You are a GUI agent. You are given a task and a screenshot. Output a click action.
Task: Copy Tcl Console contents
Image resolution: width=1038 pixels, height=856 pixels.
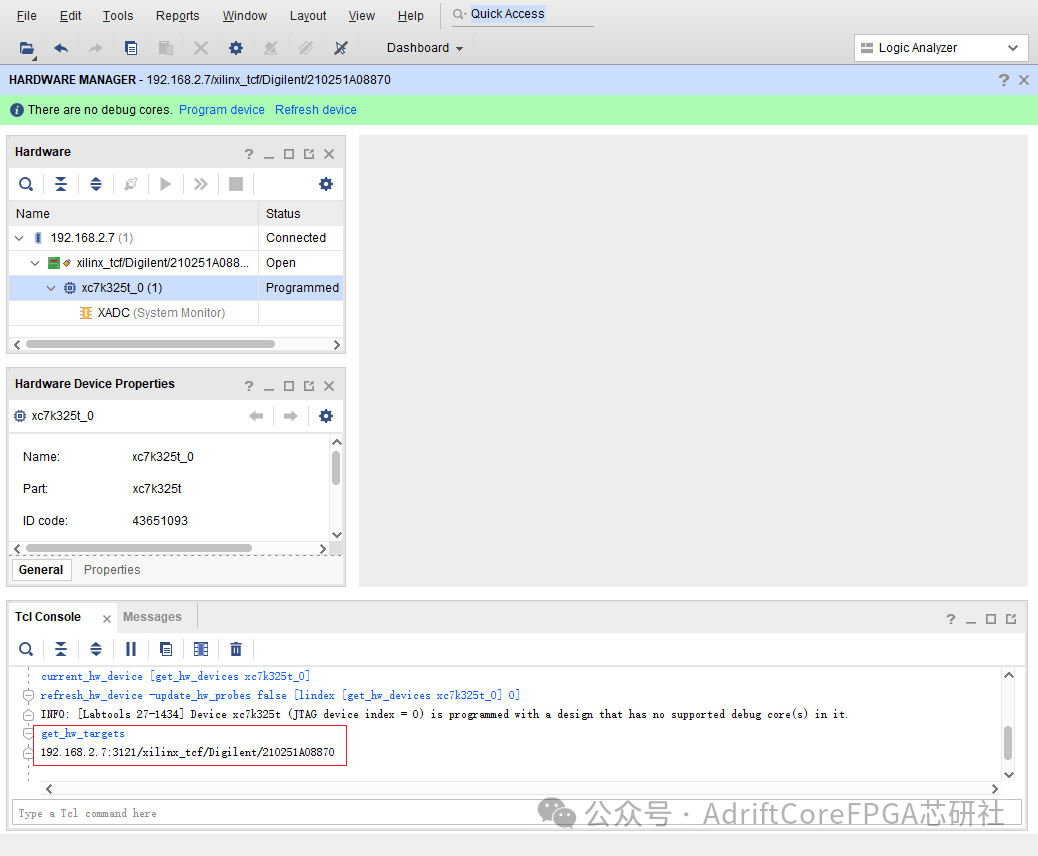click(x=166, y=649)
